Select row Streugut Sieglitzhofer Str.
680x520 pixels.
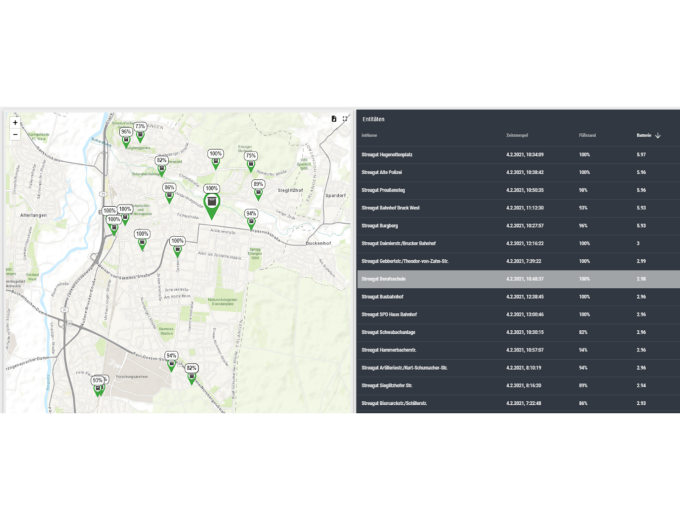pos(518,386)
